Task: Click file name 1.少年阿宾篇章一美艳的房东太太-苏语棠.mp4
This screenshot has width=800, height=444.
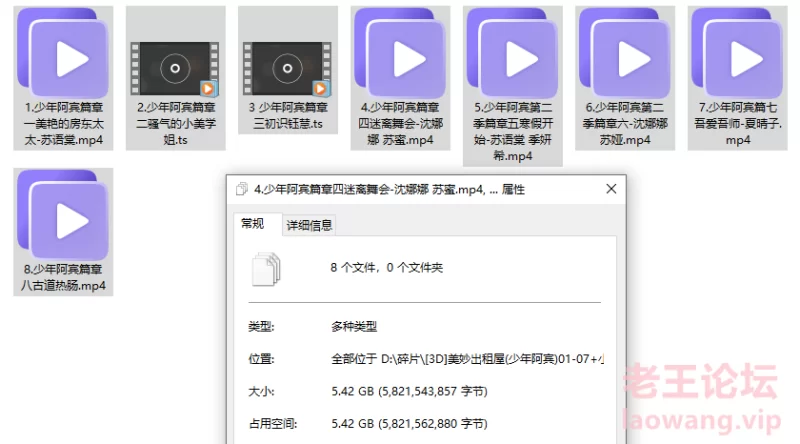Action: click(x=63, y=124)
